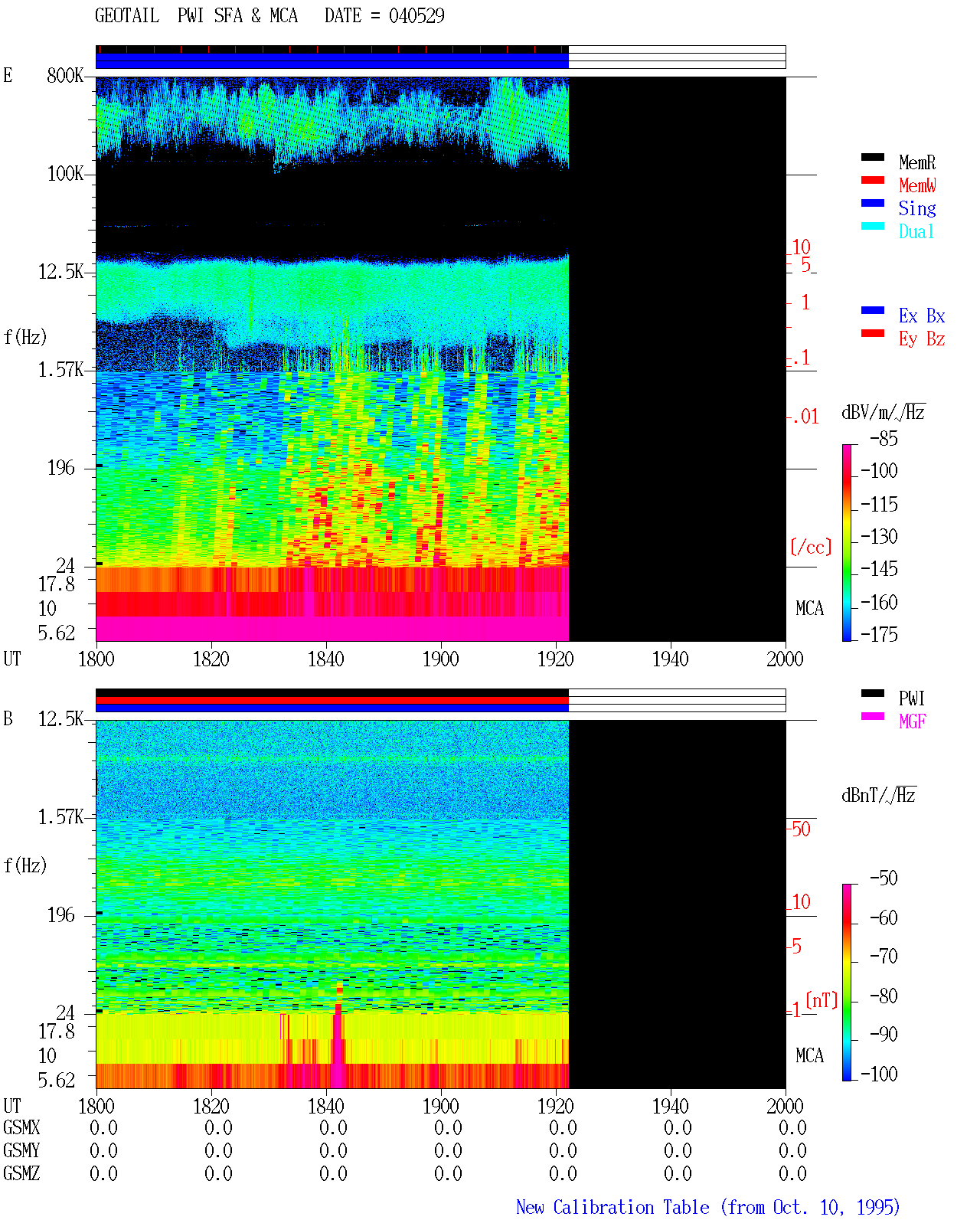This screenshot has height=1220, width=980.
Task: Click the title text 'GEOTAIL PWI SFA & MCA'
Action: (x=196, y=15)
